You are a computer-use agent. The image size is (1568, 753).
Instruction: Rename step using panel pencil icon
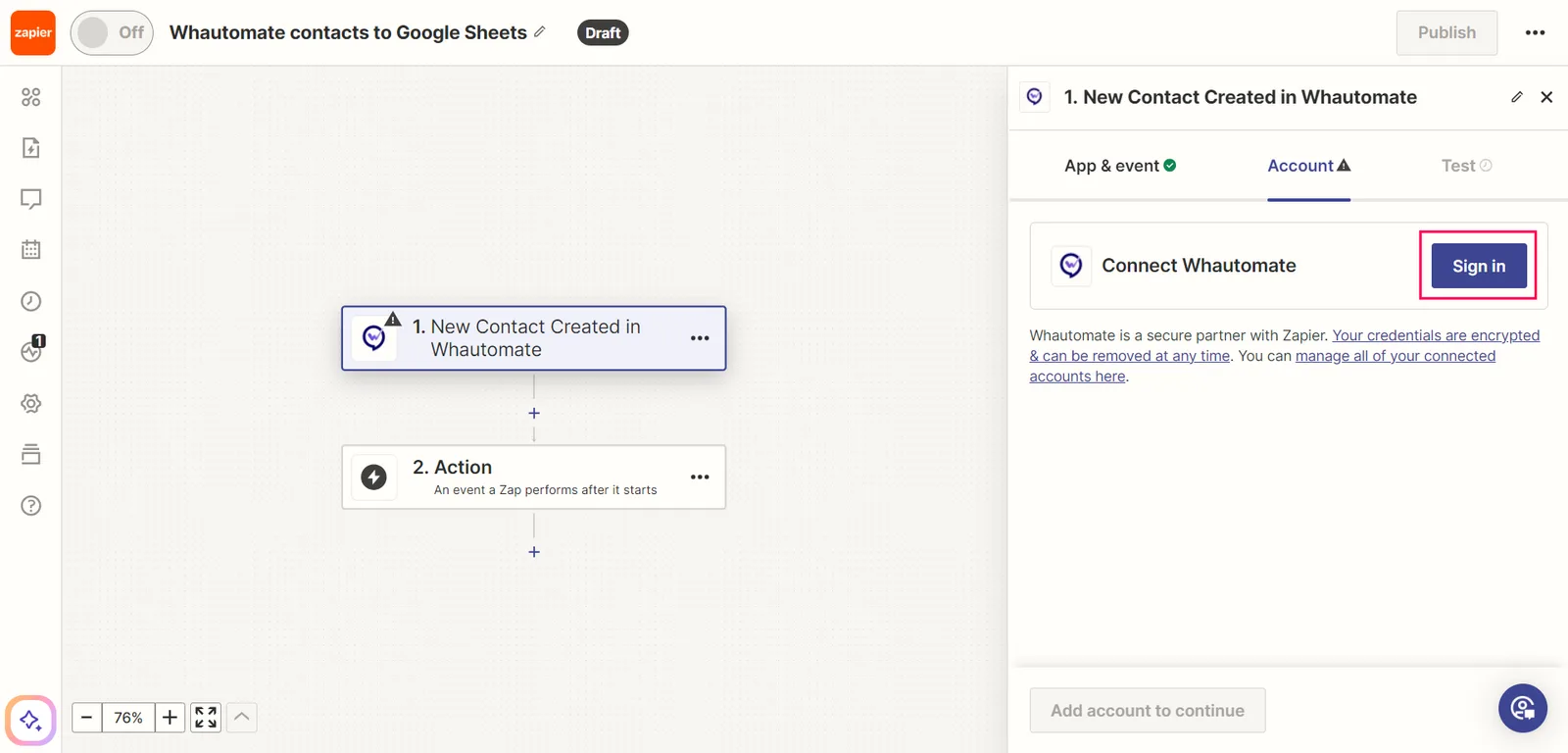tap(1517, 97)
